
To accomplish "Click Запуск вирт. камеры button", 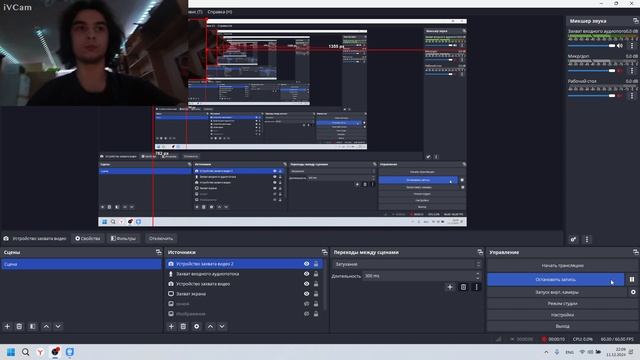I will pyautogui.click(x=557, y=292).
